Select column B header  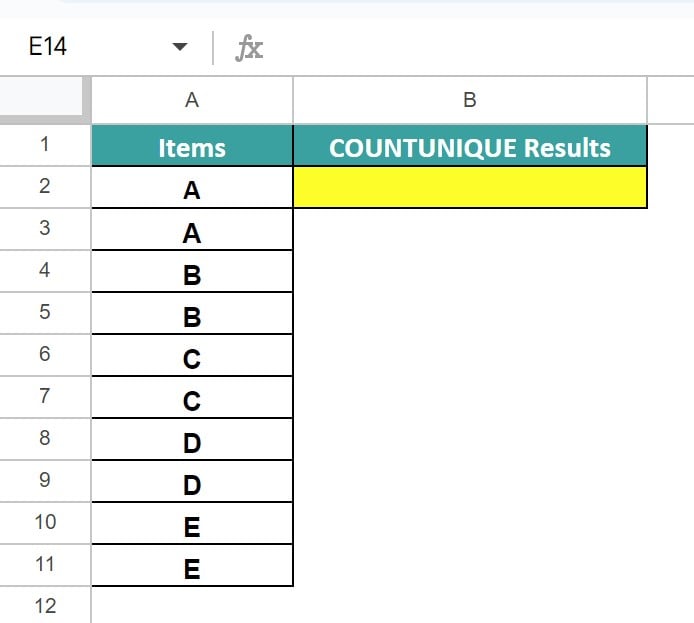click(x=470, y=100)
